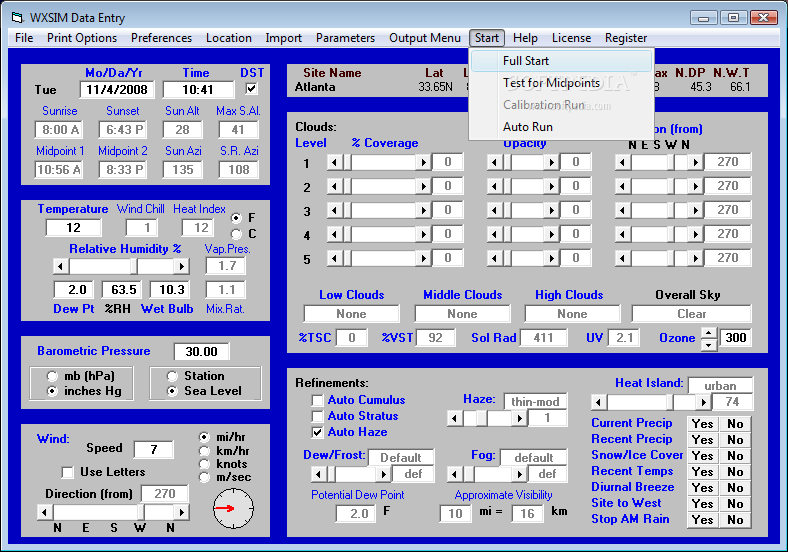Open the Parameters menu

coord(345,38)
